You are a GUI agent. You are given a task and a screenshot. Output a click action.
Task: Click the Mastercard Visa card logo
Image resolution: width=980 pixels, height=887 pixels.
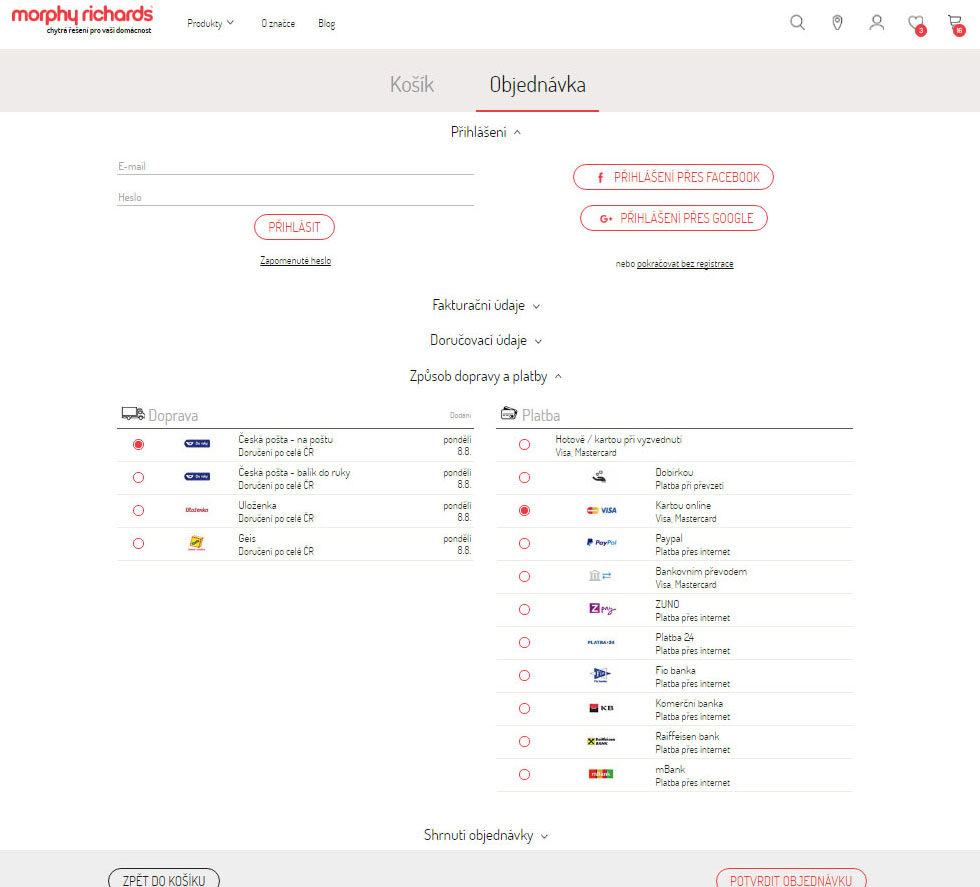point(601,510)
